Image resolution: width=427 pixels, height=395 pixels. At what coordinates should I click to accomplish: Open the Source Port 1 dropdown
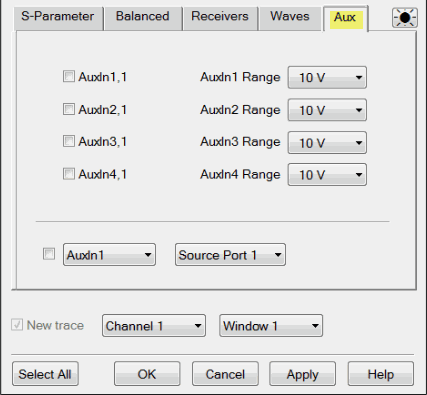[230, 255]
